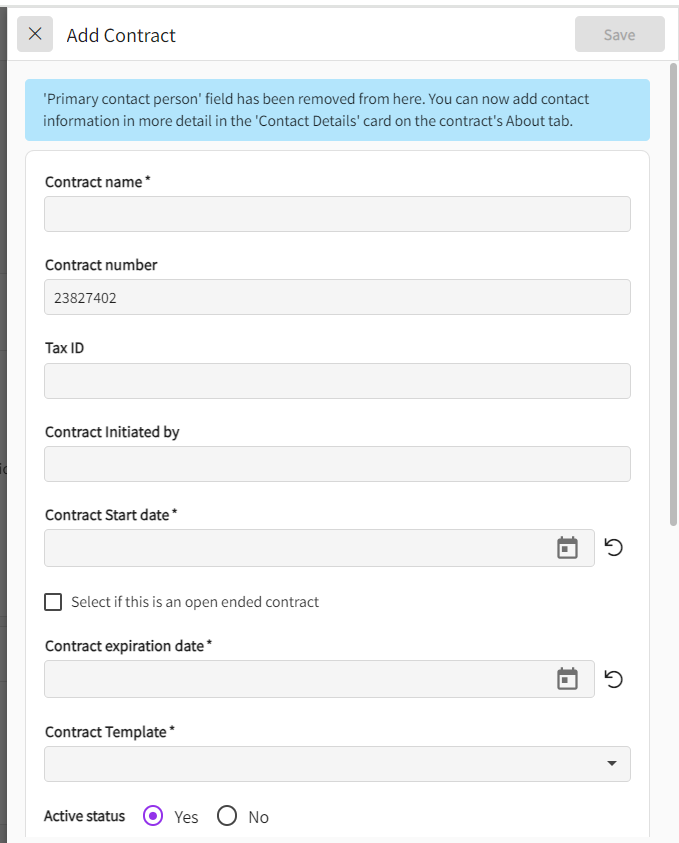Viewport: 679px width, 843px height.
Task: Reset the Contract Start date value
Action: [x=614, y=548]
